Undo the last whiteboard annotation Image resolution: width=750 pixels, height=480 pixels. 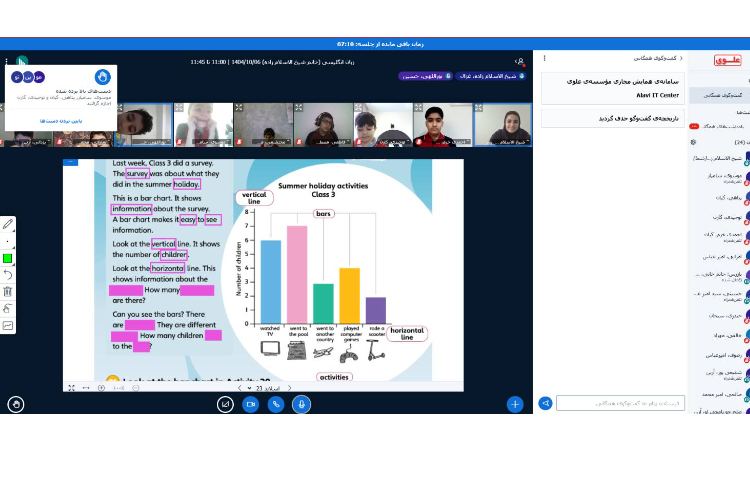8,275
